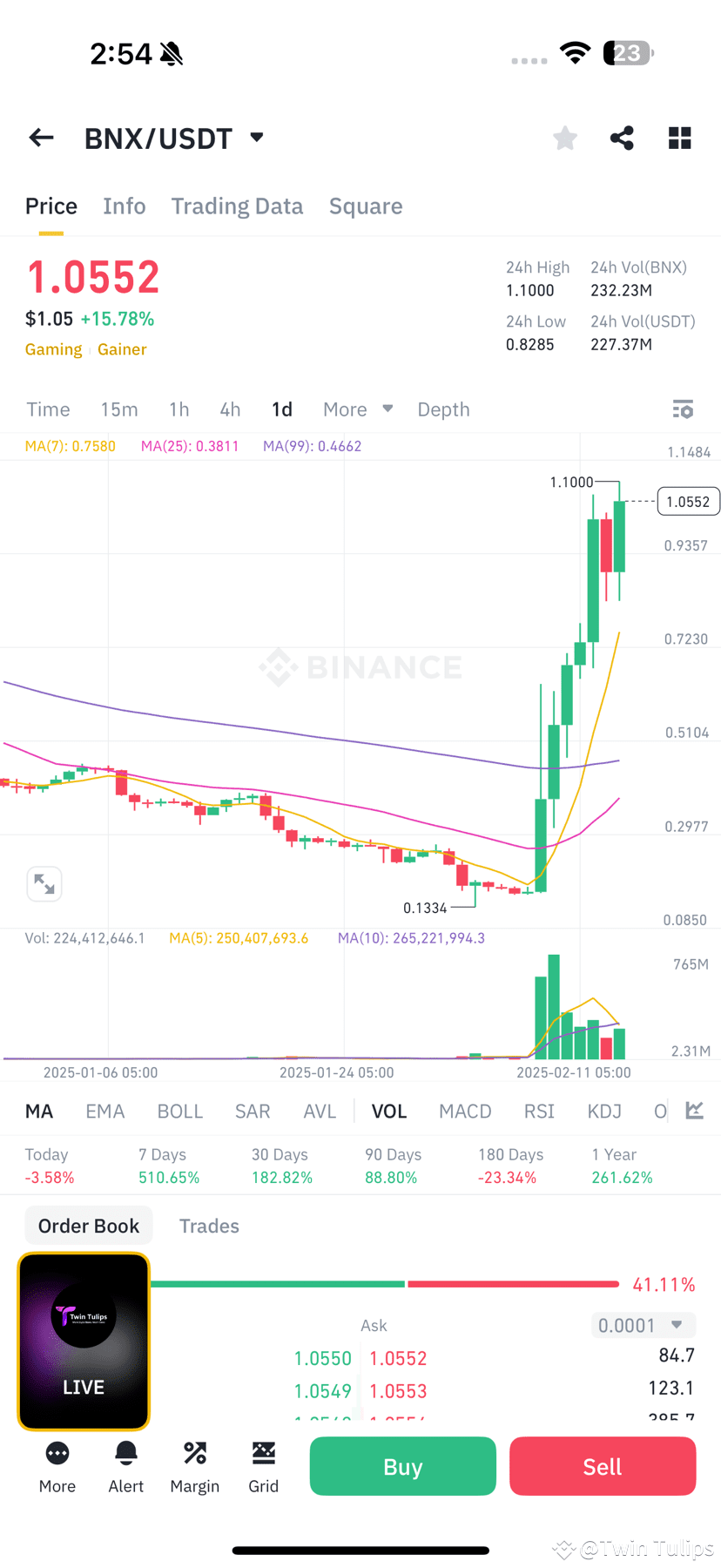The height and width of the screenshot is (1568, 721).
Task: Toggle the MA indicator
Action: tap(39, 1111)
